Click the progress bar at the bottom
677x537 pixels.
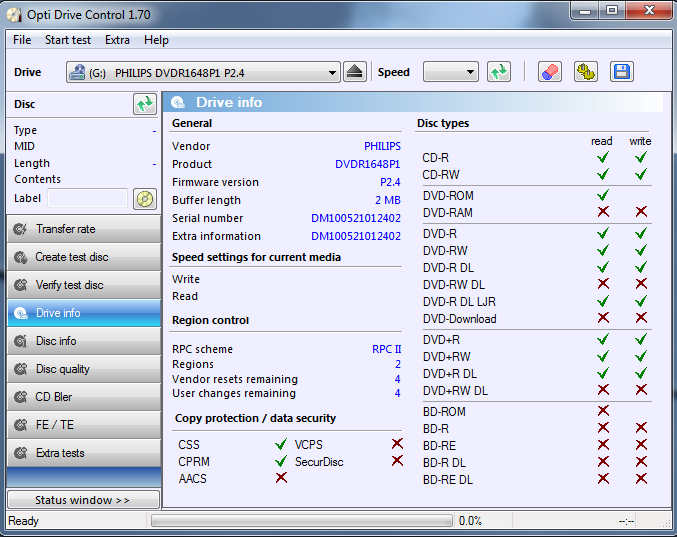(x=301, y=521)
